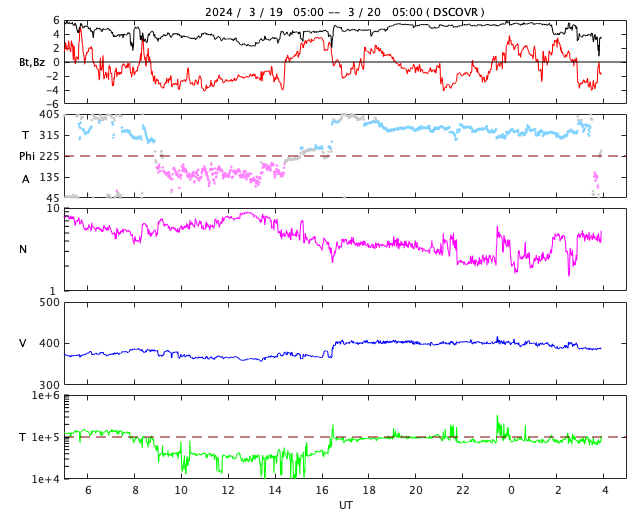The image size is (640, 512).
Task: Click the "8" hour tick on UT axis
Action: click(135, 490)
